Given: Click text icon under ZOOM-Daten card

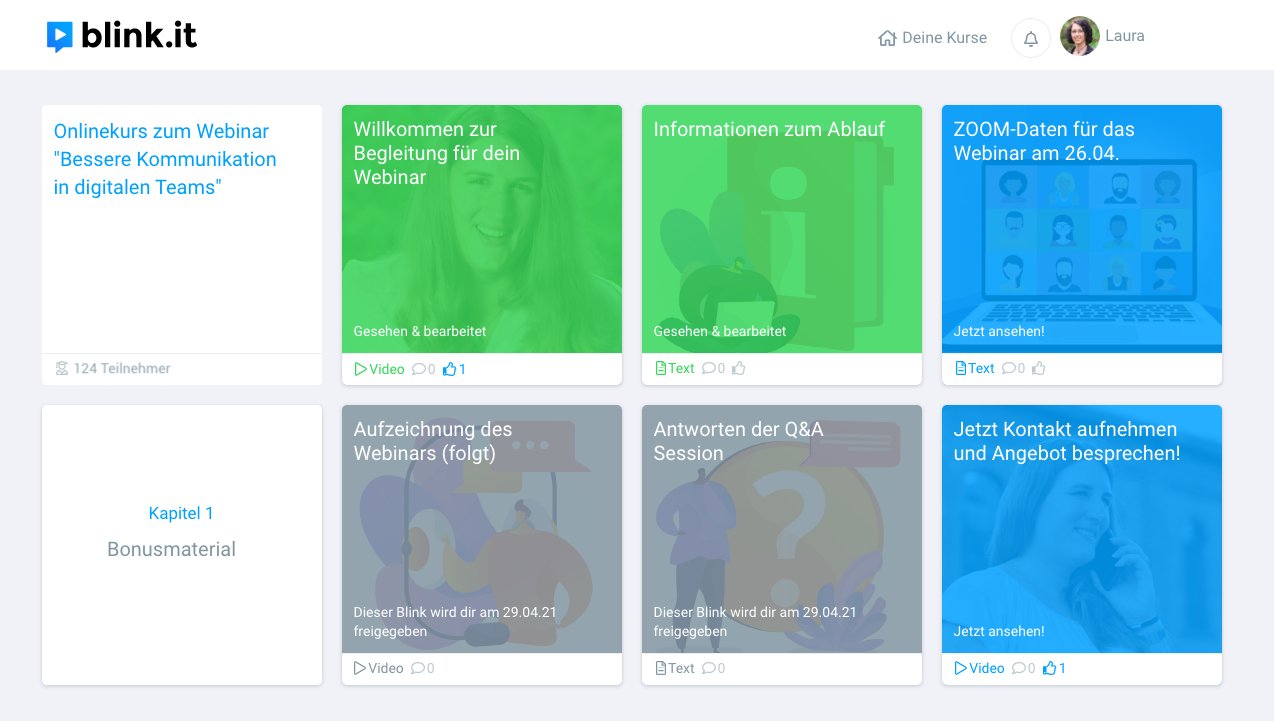Looking at the screenshot, I should point(960,369).
